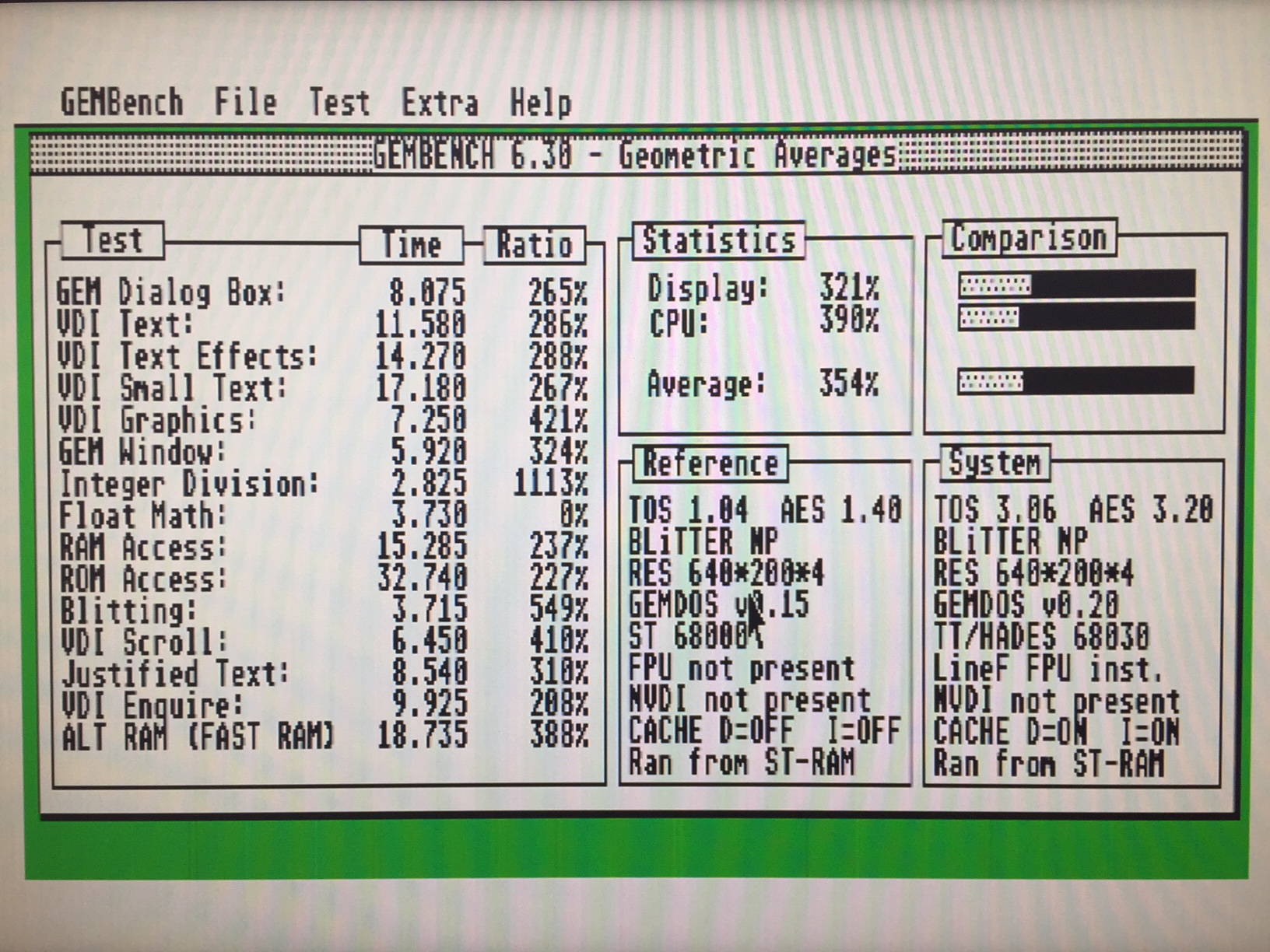Click the Display comparison bar
The height and width of the screenshot is (952, 1270).
pyautogui.click(x=1077, y=285)
